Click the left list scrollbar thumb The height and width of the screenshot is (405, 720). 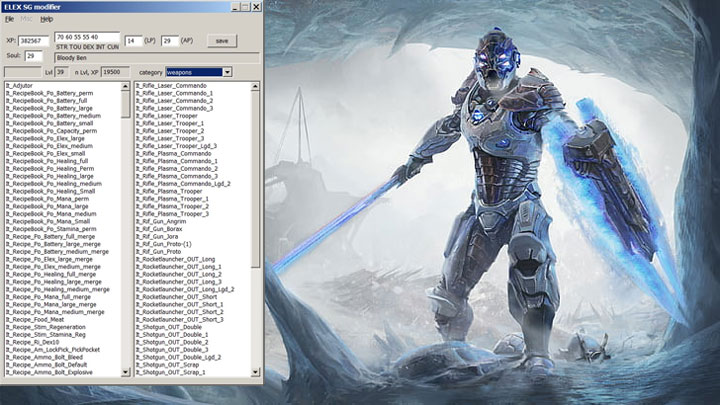[x=125, y=104]
